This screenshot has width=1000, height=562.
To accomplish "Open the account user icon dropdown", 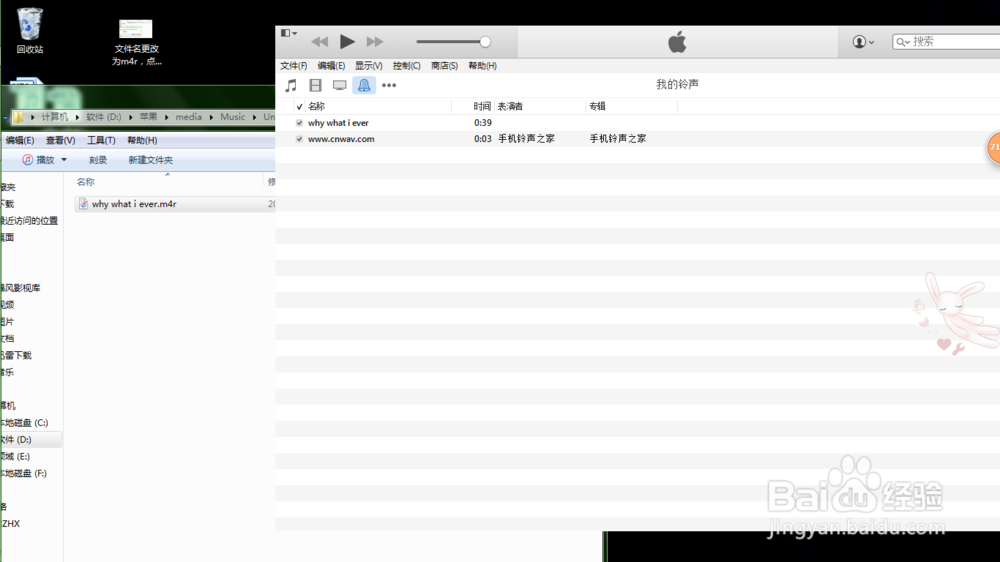I will coord(864,42).
